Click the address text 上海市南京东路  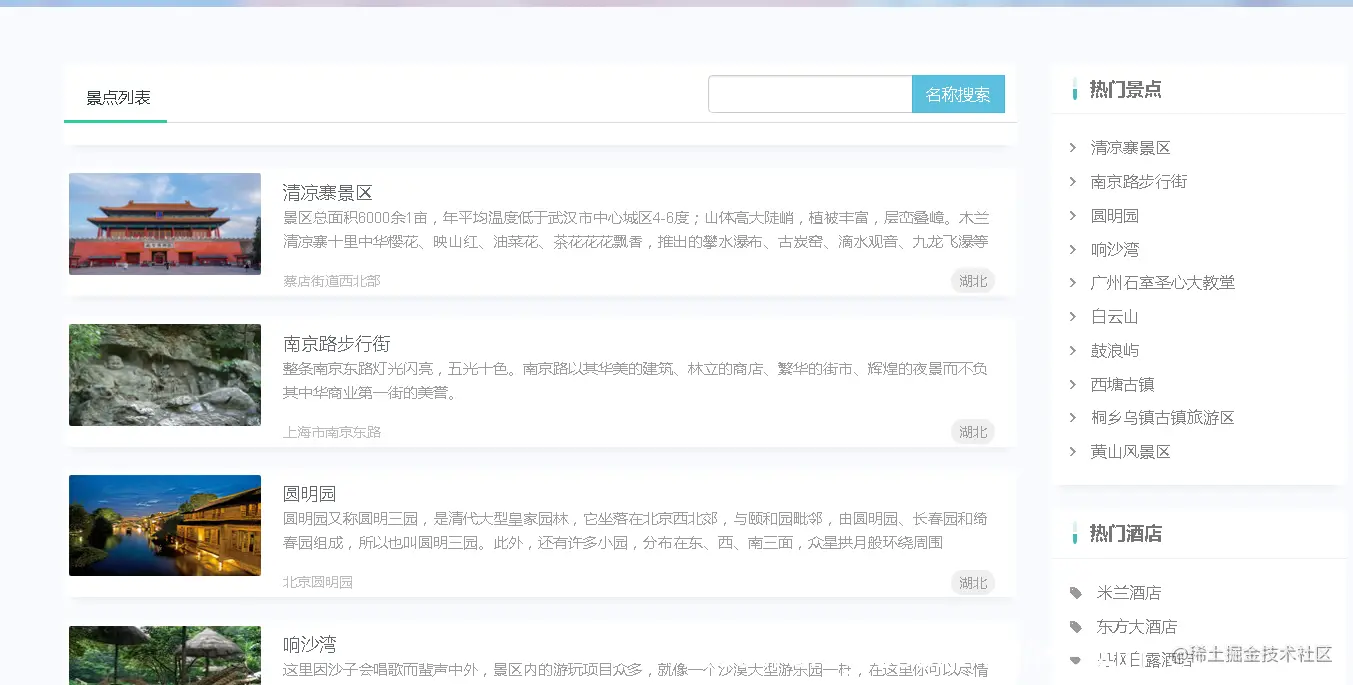tap(332, 432)
